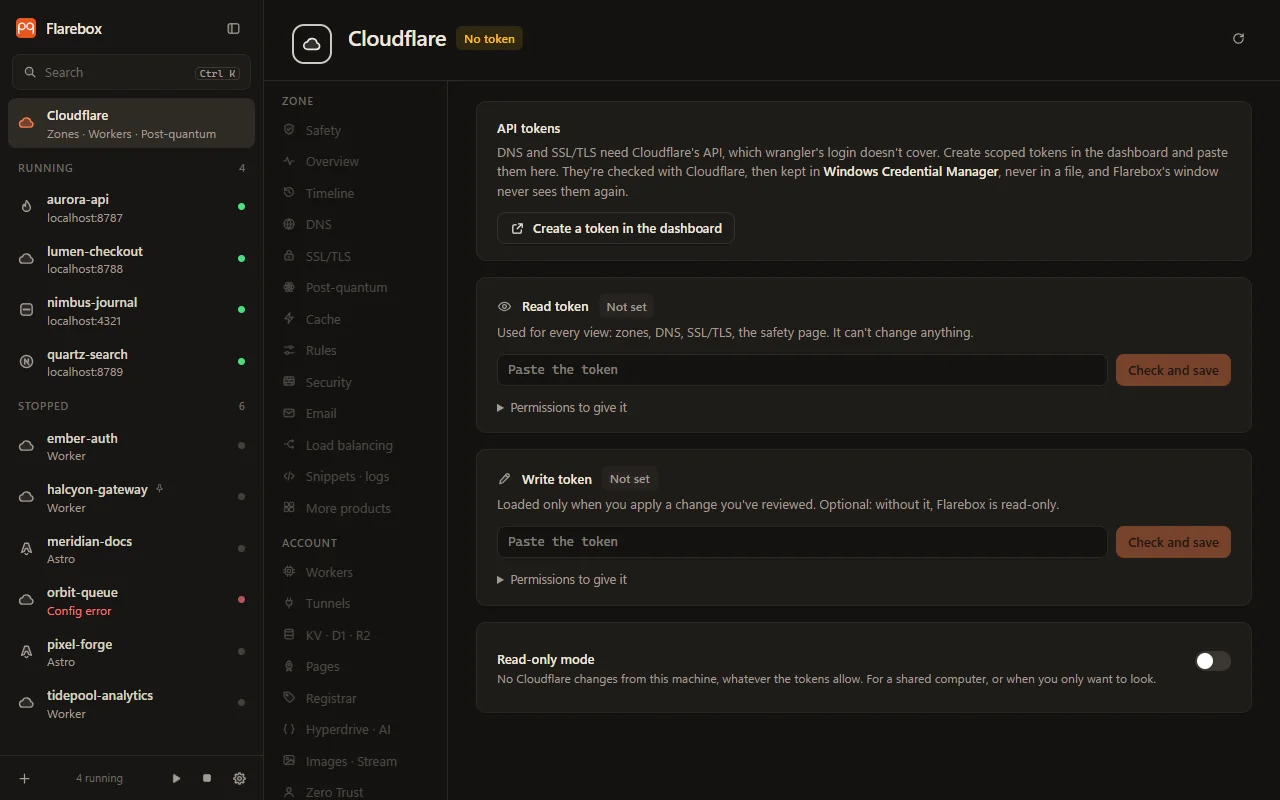Select the meridian-docs Astro project
1280x800 pixels.
[x=131, y=549]
